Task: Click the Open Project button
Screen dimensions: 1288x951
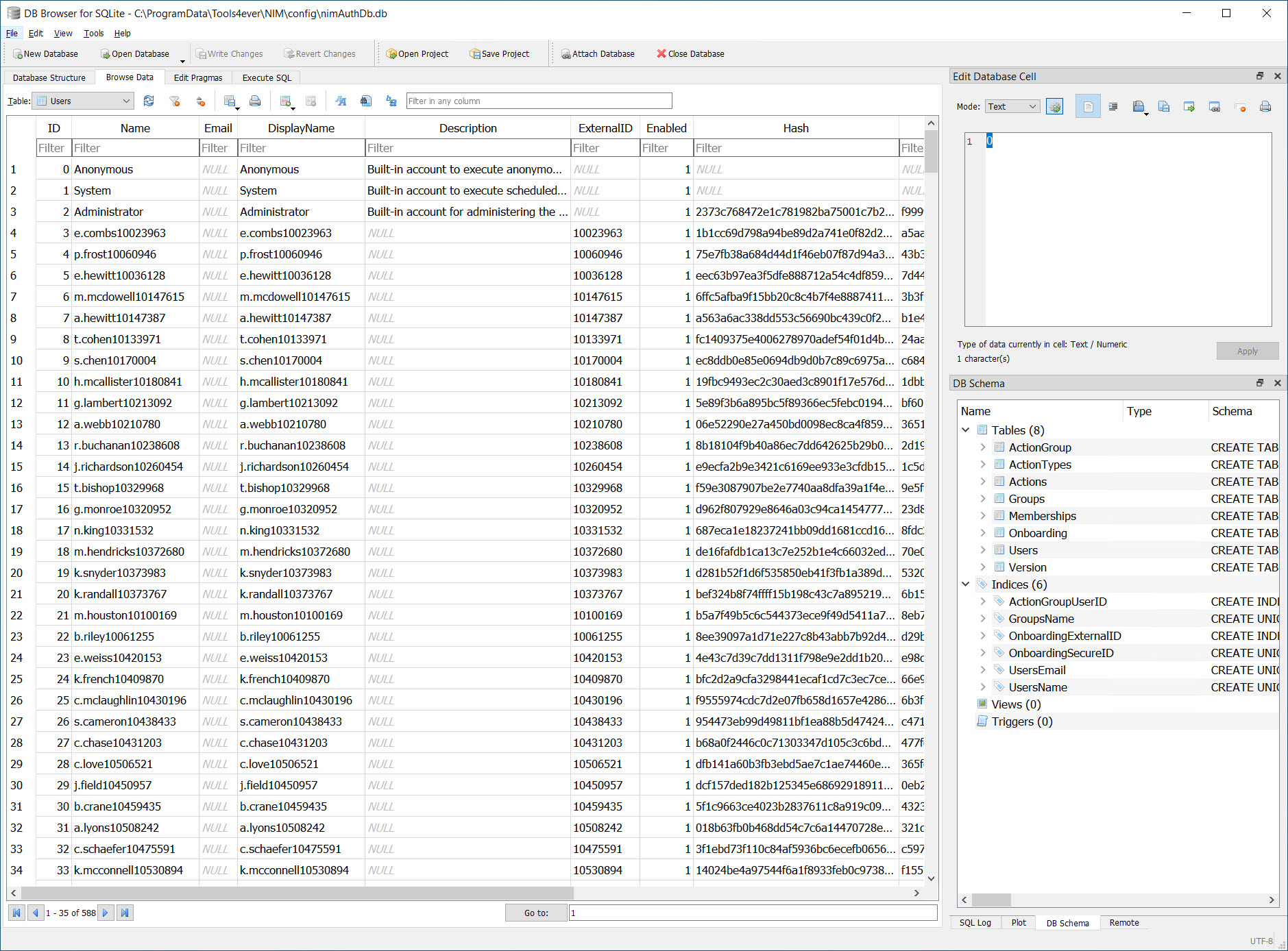Action: (417, 54)
